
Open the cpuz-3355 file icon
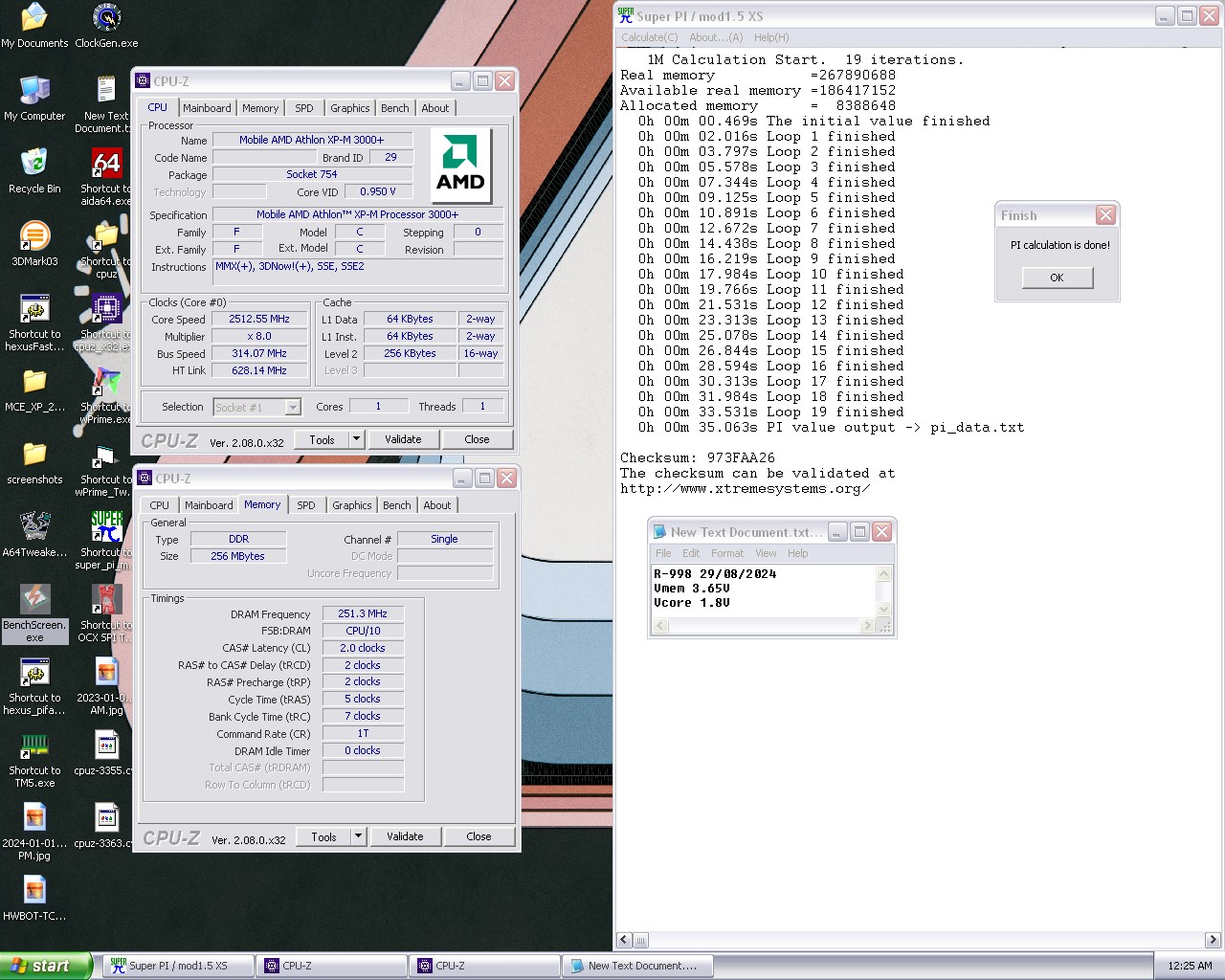point(106,752)
